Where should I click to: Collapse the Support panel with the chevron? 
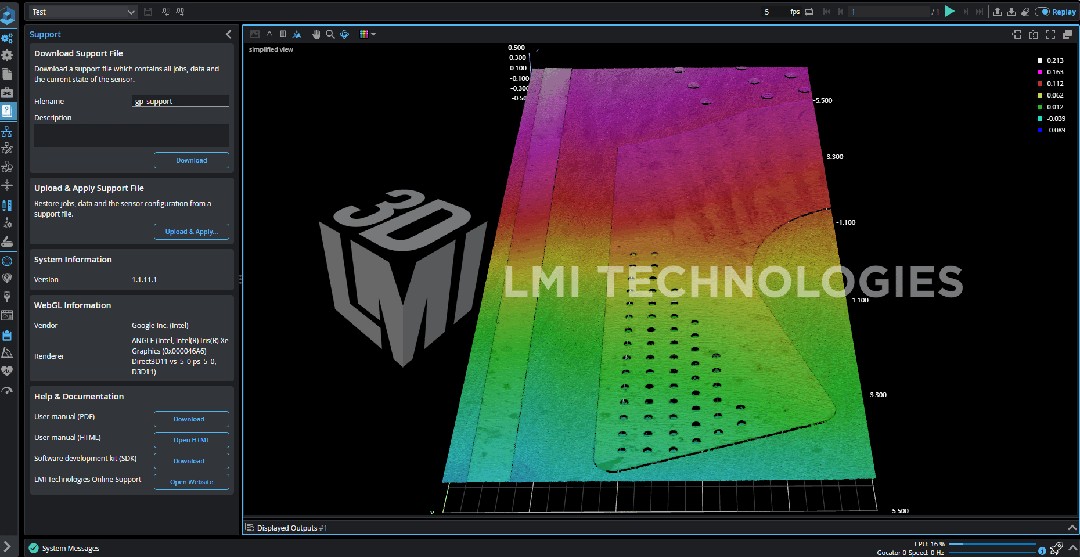[229, 34]
